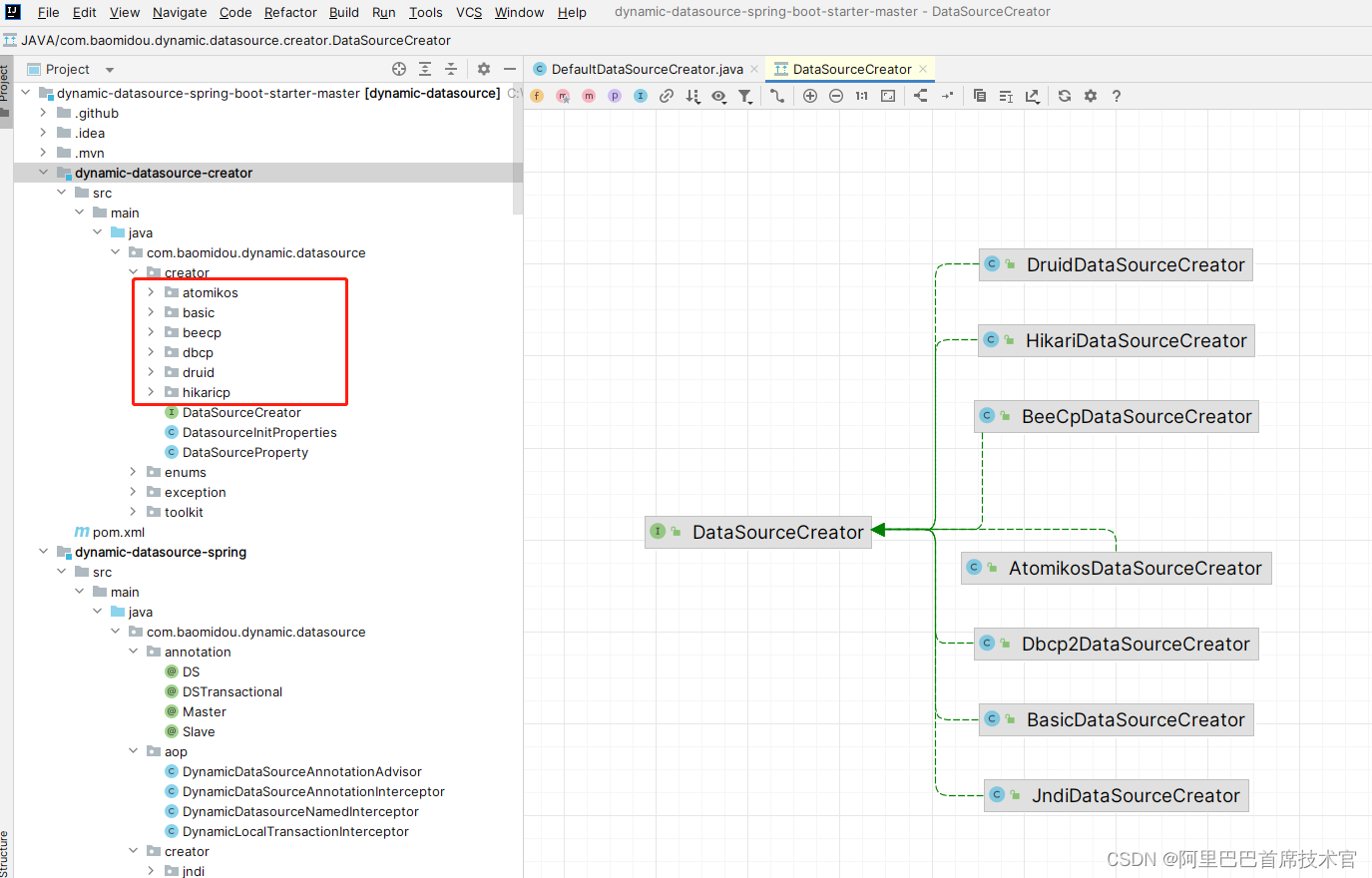Collapse the annotation package
The width and height of the screenshot is (1372, 878).
[x=133, y=652]
